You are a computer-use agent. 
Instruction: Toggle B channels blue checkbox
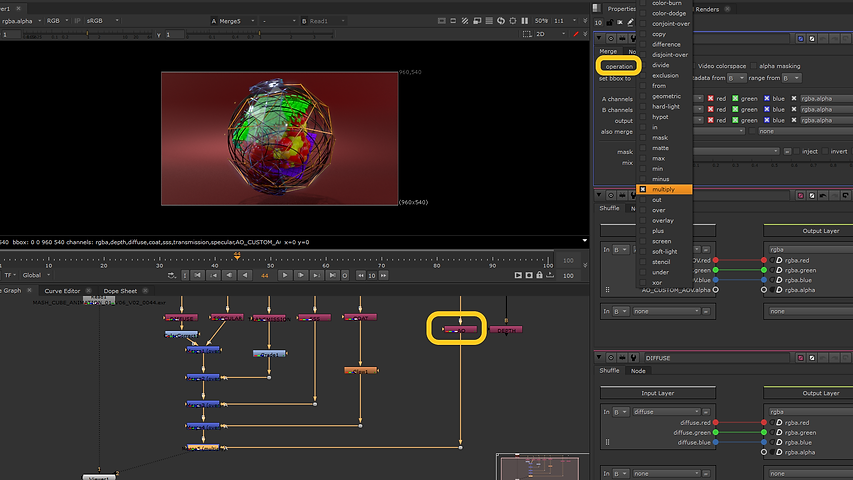(x=767, y=109)
